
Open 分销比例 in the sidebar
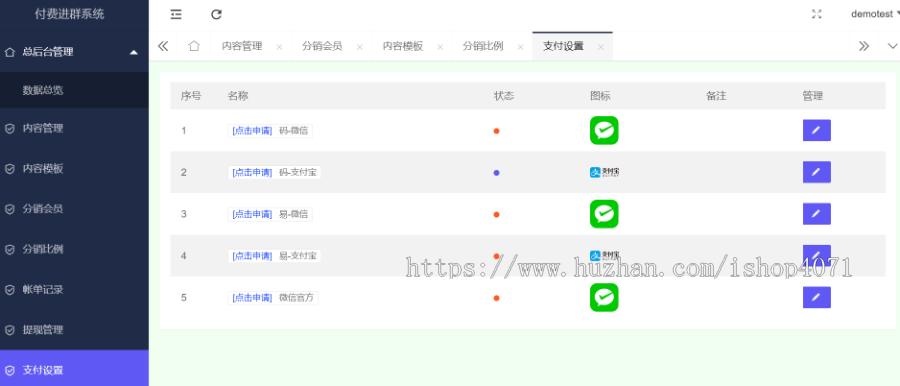pos(74,249)
